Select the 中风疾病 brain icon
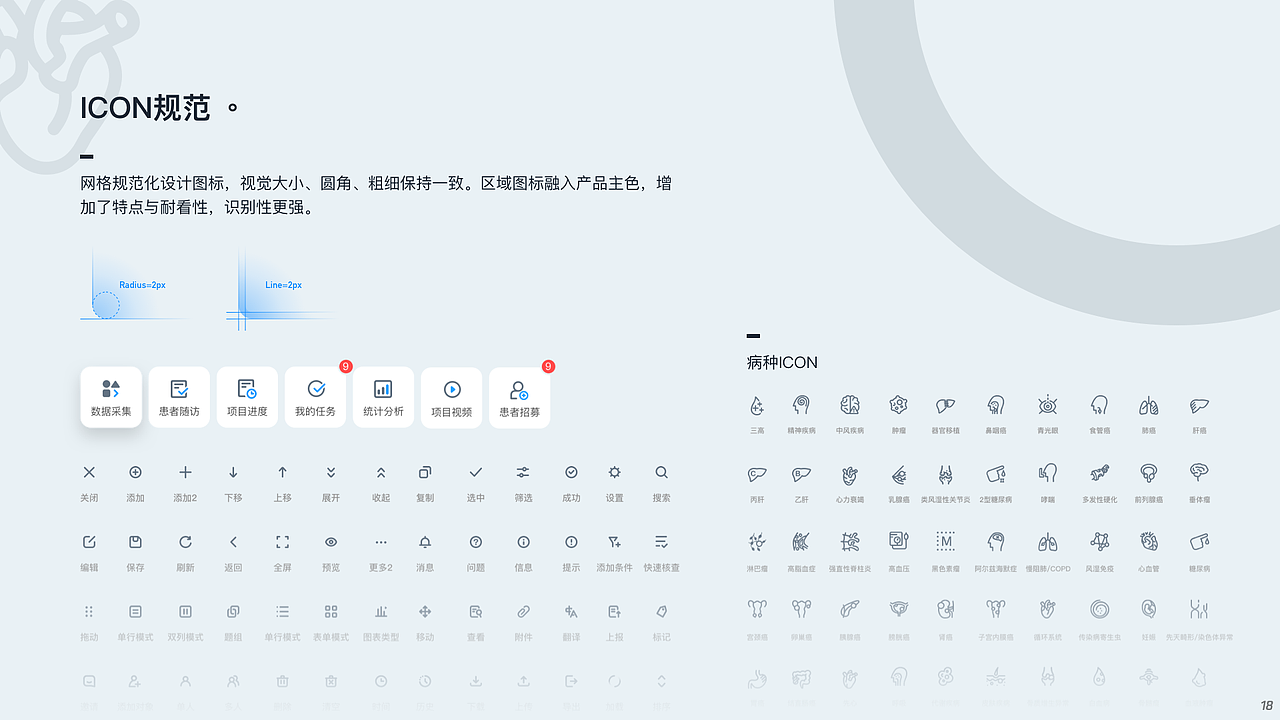 (x=850, y=405)
